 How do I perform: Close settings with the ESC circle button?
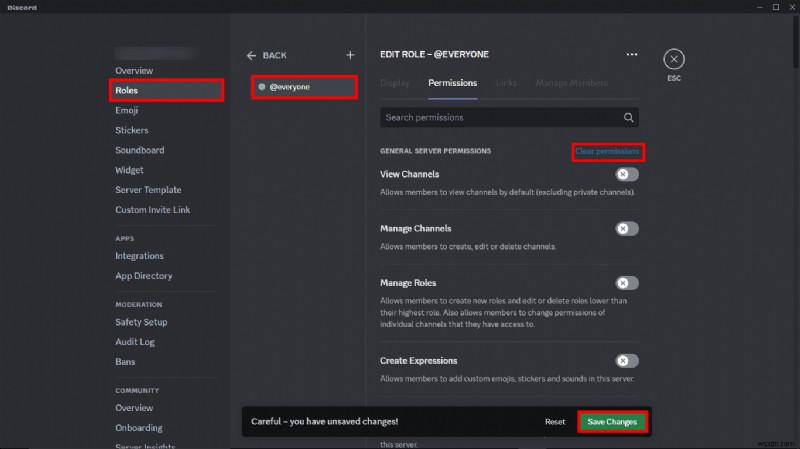tap(674, 59)
